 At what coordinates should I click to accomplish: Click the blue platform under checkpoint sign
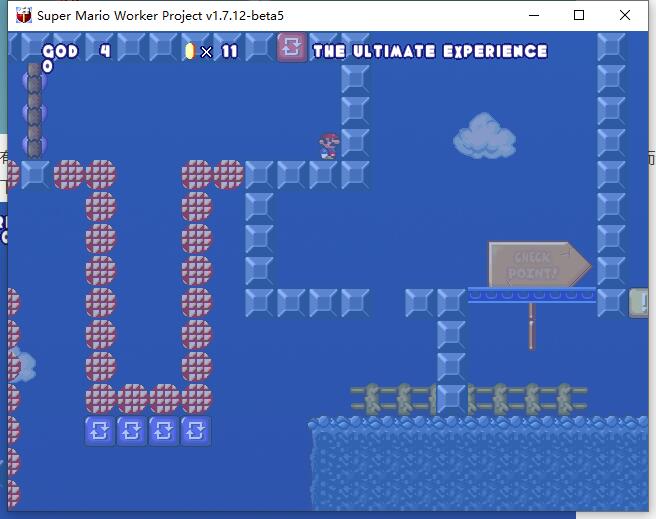(x=531, y=295)
